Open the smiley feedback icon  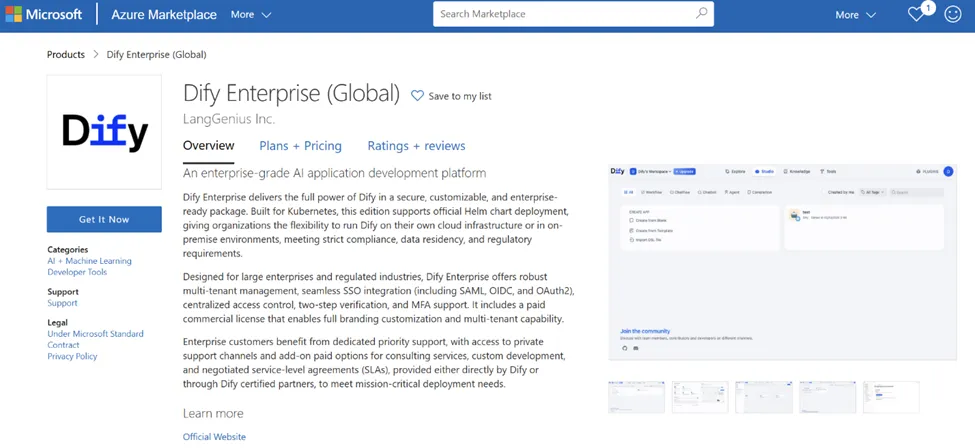pyautogui.click(x=953, y=14)
